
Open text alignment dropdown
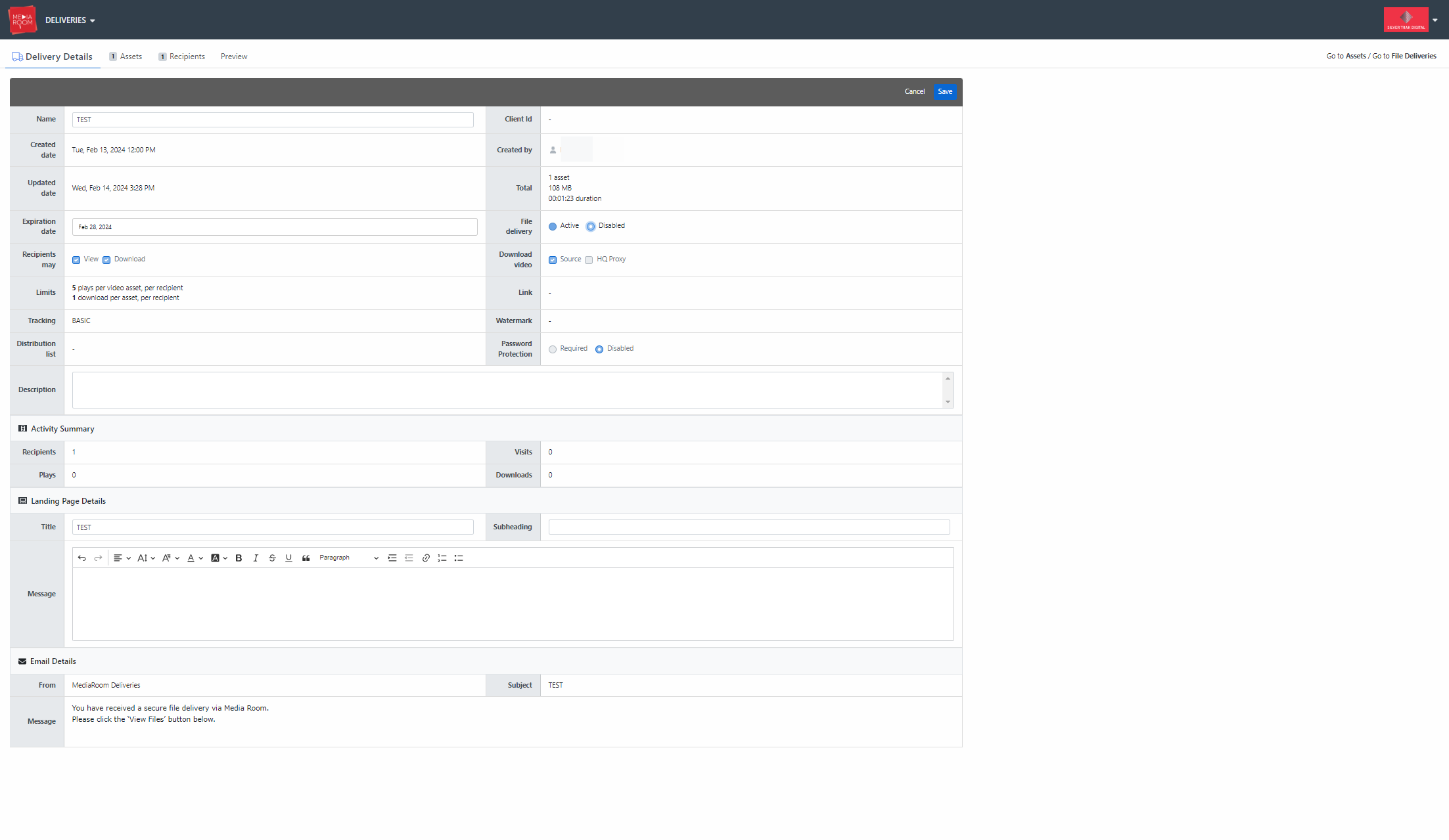click(122, 558)
